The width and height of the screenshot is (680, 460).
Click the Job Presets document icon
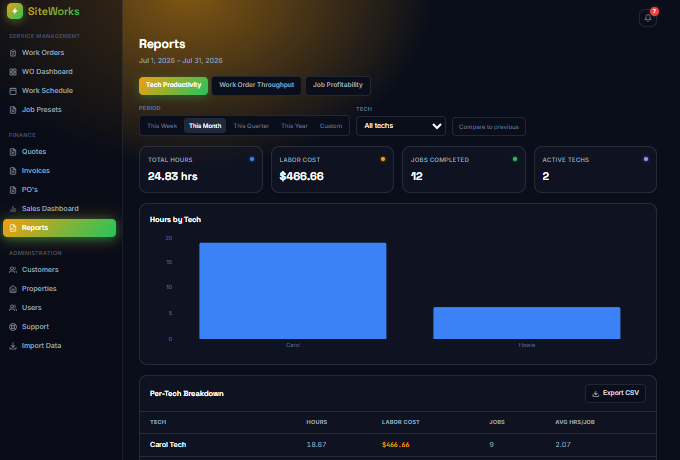(13, 110)
